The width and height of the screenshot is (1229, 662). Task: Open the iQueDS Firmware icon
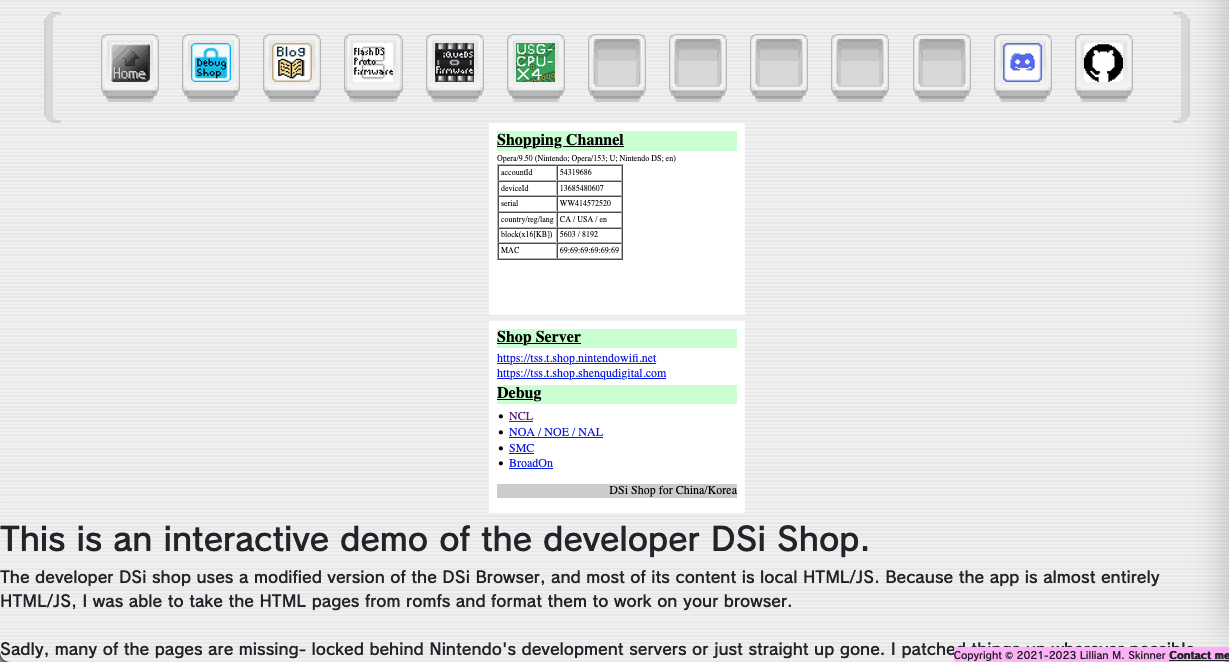pyautogui.click(x=455, y=64)
